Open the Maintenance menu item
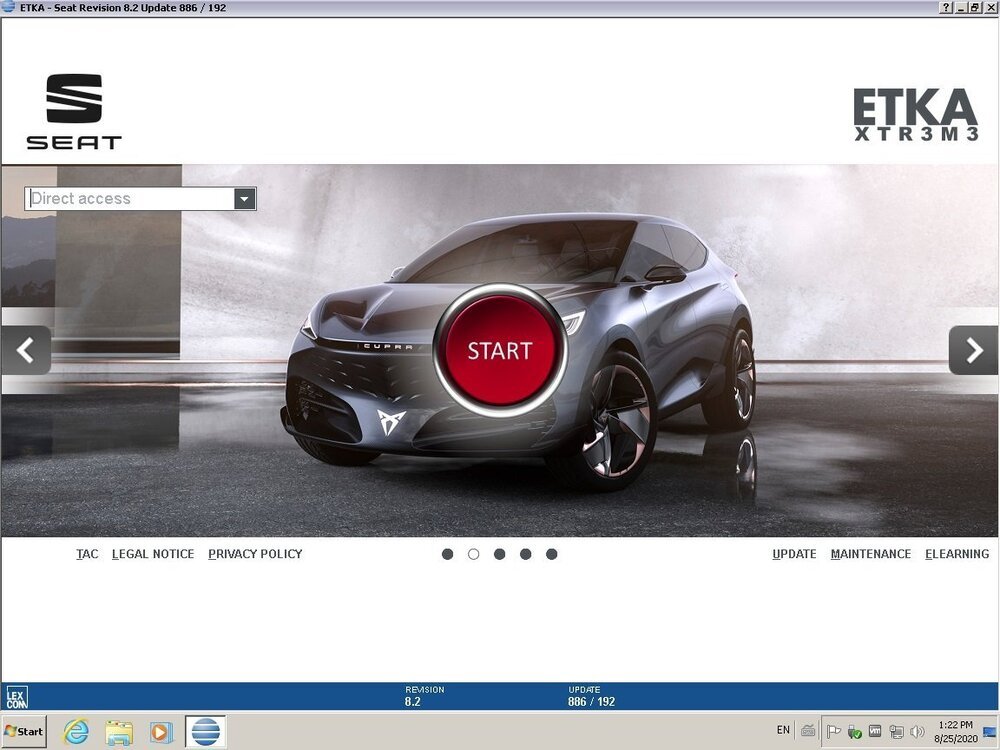The width and height of the screenshot is (1000, 750). pos(870,554)
